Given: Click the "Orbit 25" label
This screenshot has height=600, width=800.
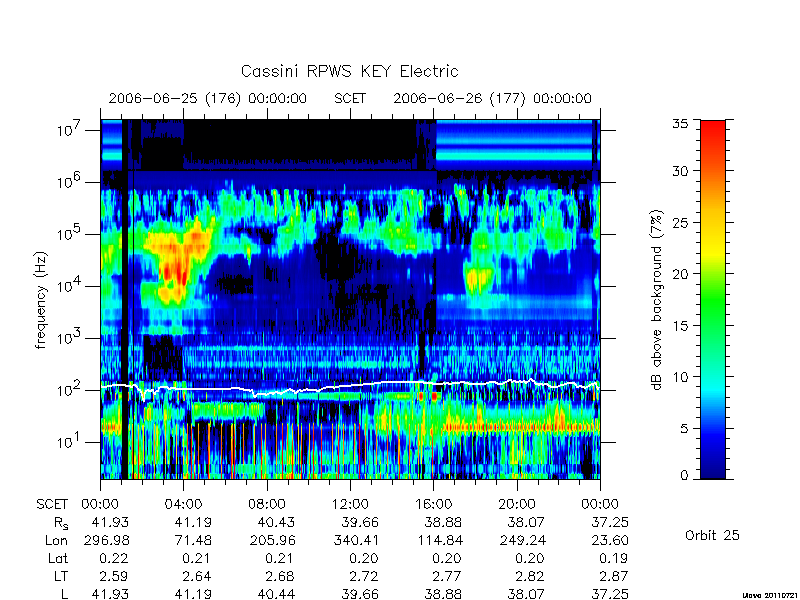Looking at the screenshot, I should click(712, 535).
